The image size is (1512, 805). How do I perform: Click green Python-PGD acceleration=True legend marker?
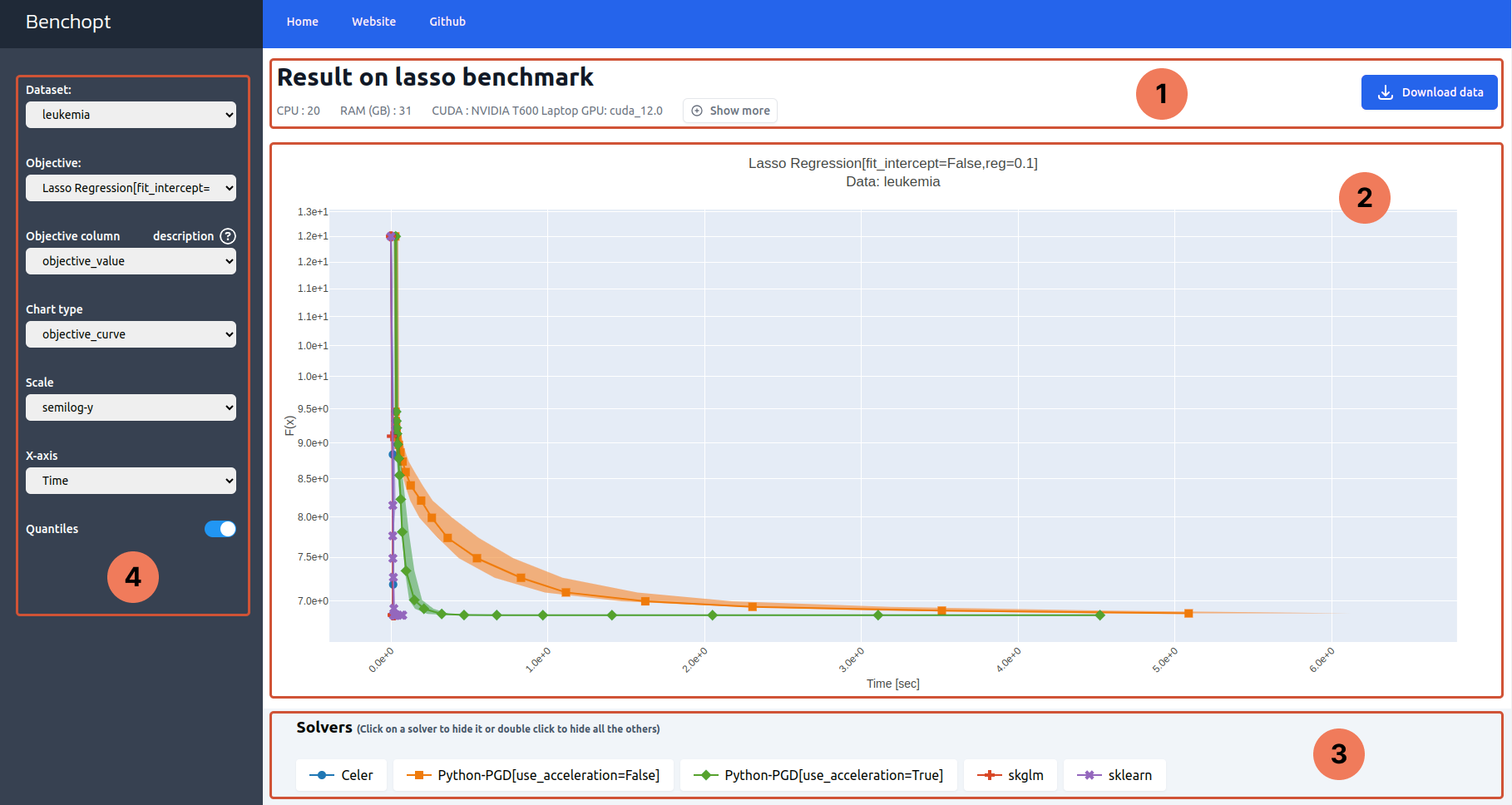tap(705, 775)
